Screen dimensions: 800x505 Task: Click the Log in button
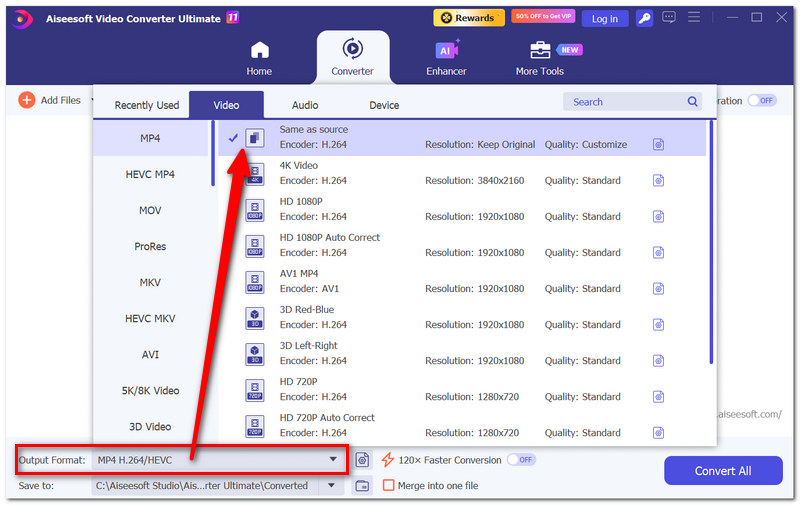click(605, 19)
